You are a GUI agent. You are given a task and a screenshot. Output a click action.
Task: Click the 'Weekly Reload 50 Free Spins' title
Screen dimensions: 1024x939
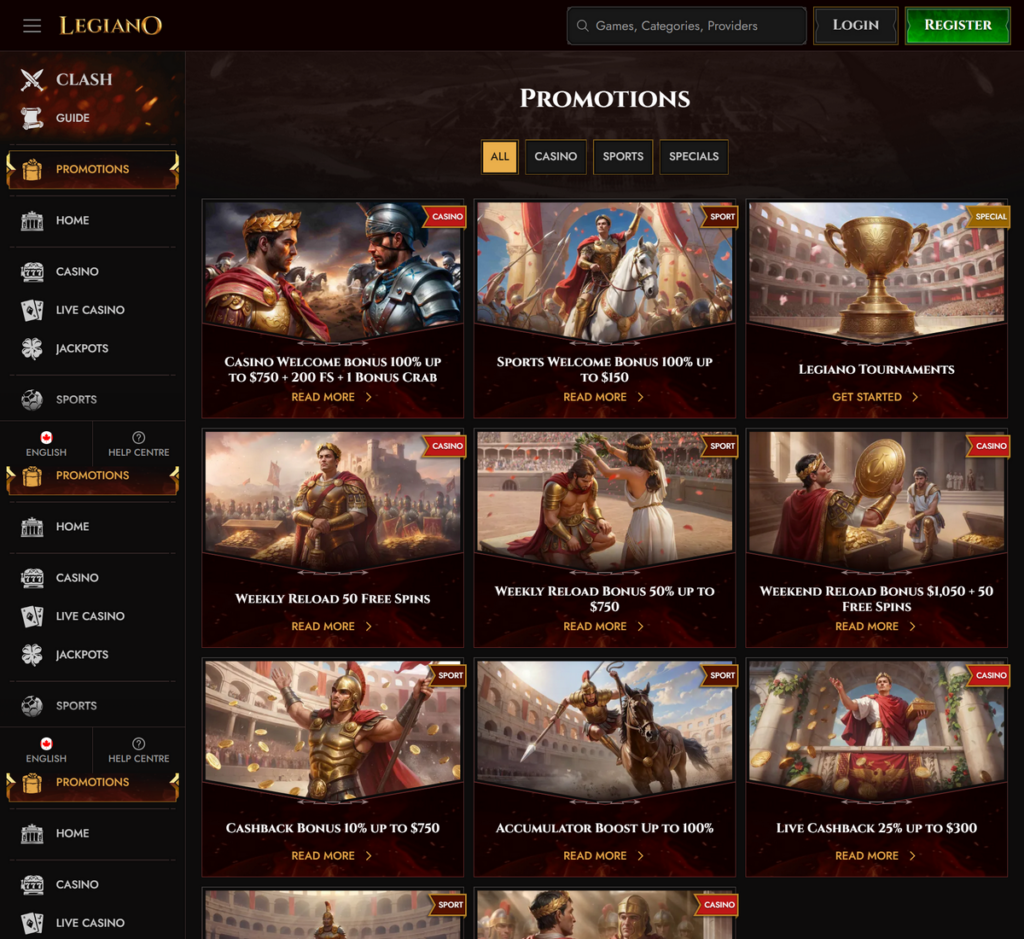(x=332, y=599)
